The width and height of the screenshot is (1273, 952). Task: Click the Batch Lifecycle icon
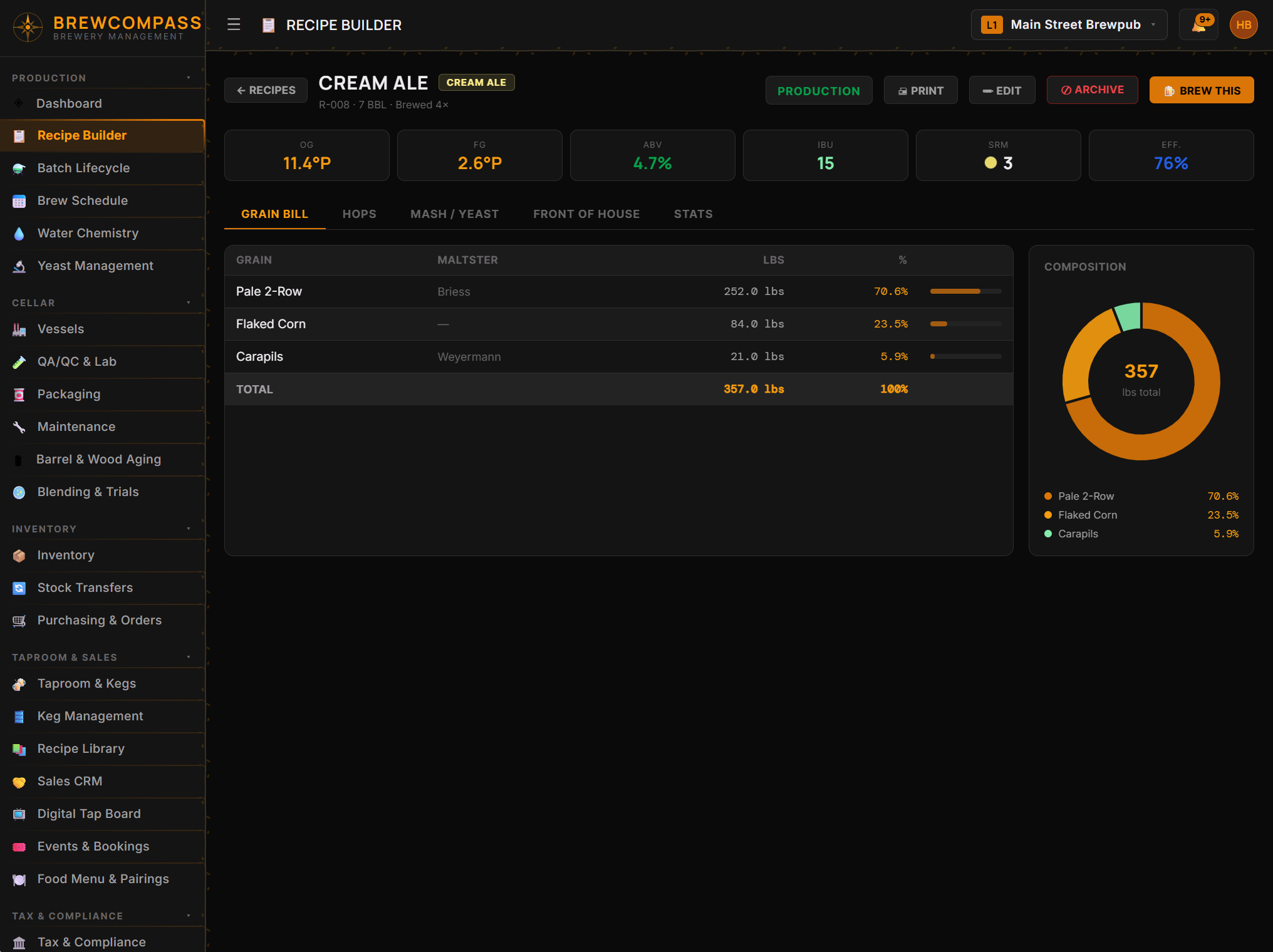click(x=19, y=168)
